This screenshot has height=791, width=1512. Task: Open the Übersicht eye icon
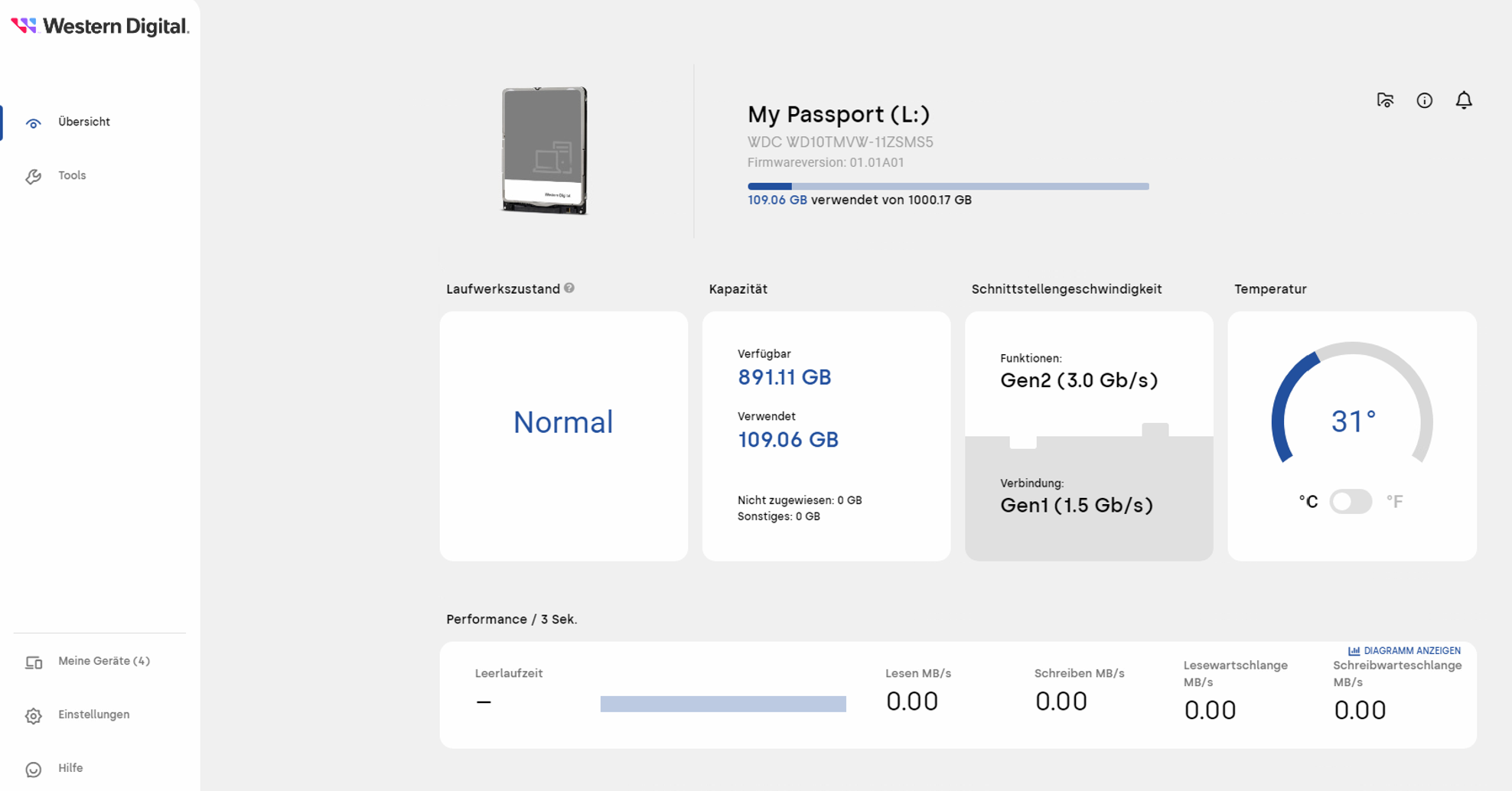pyautogui.click(x=33, y=123)
